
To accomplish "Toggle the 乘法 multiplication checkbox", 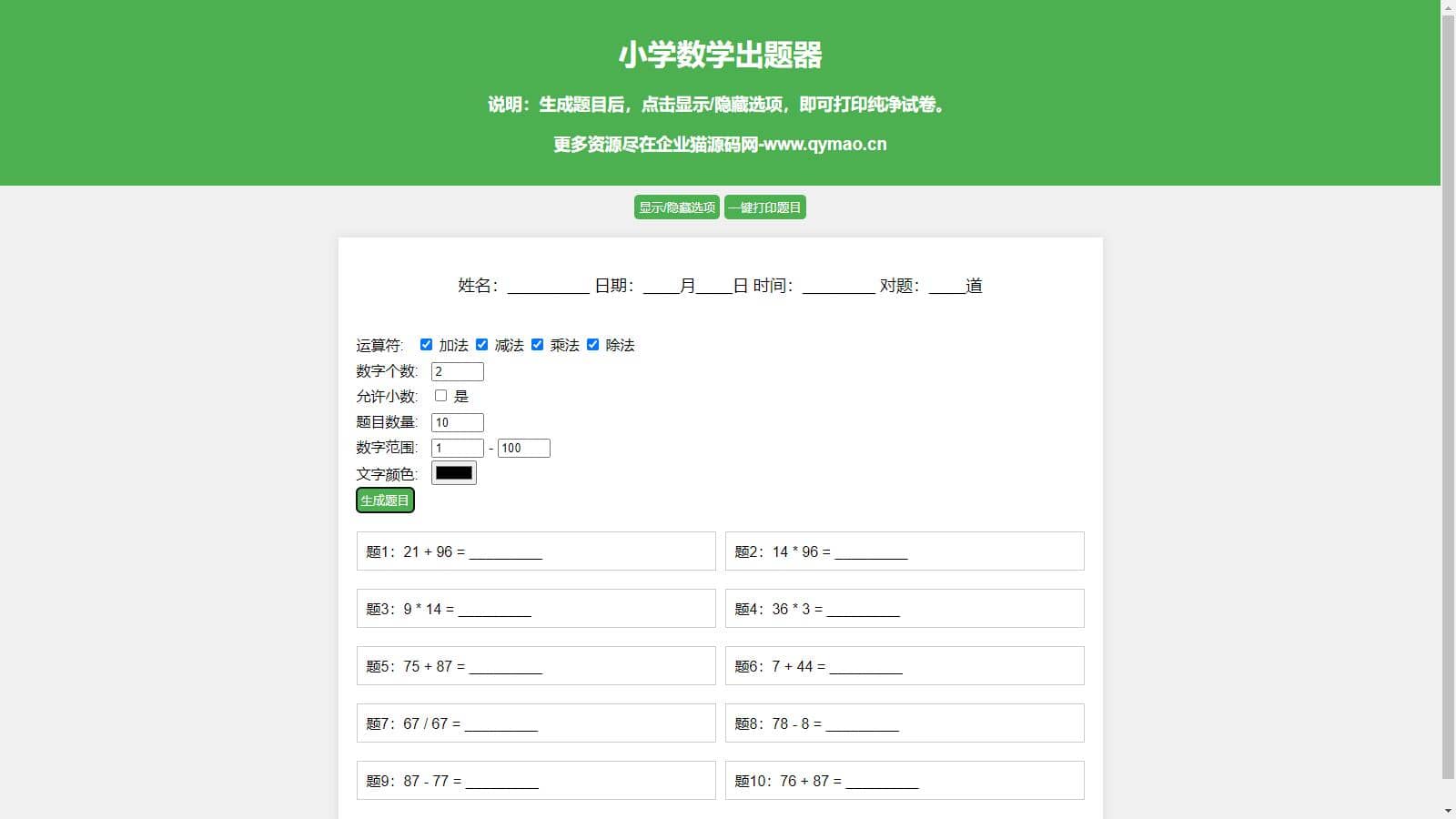I will (537, 345).
